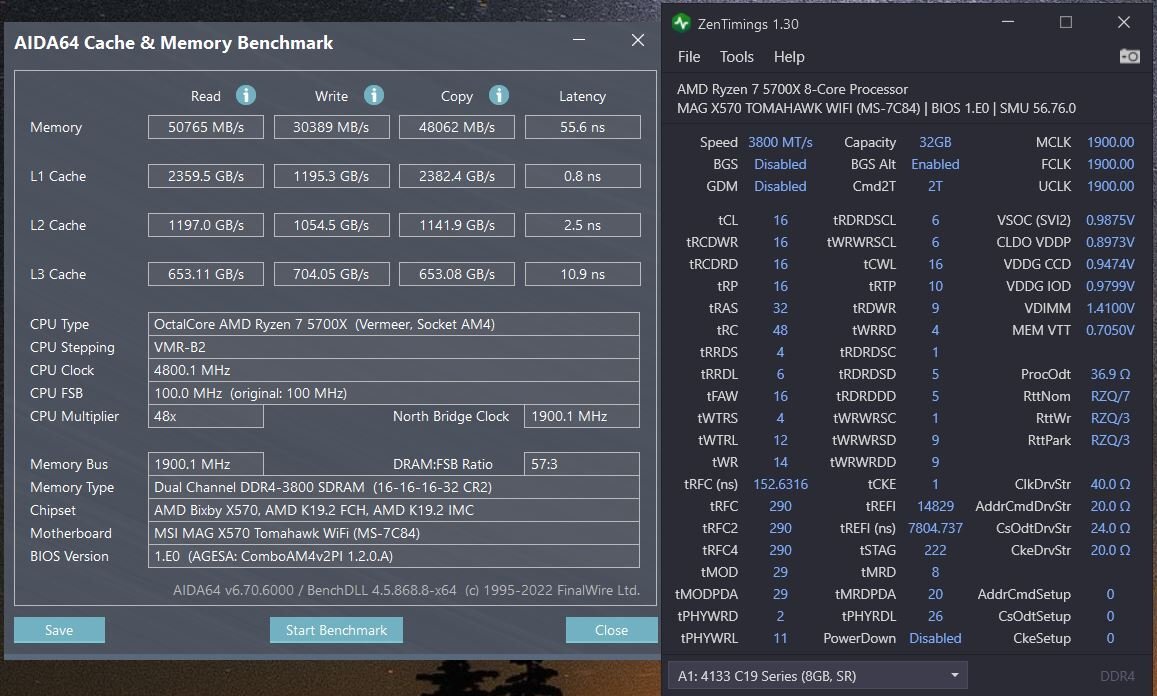Click the Motherboard field MSI MAG X570

[x=393, y=533]
